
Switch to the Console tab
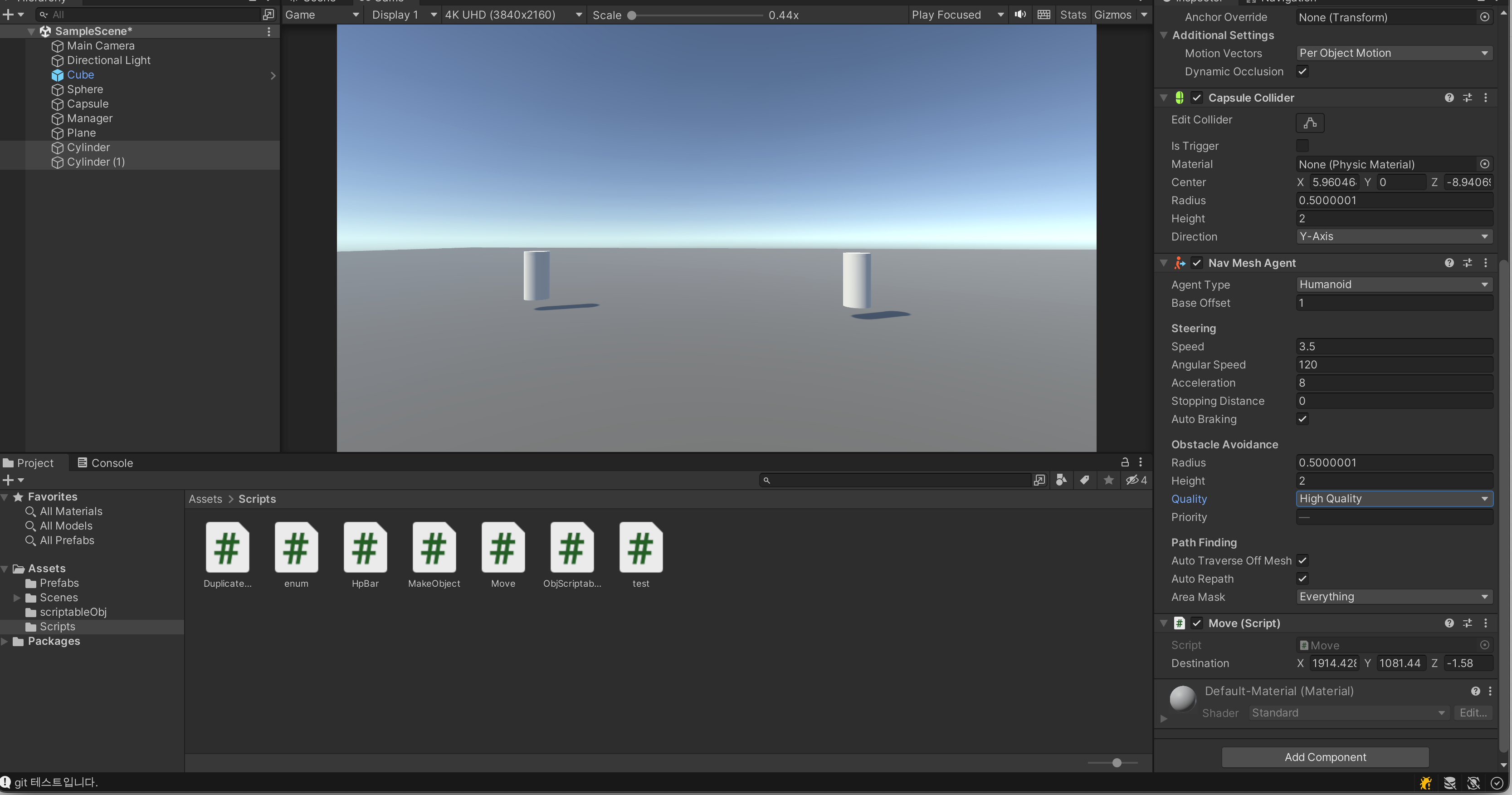click(106, 463)
